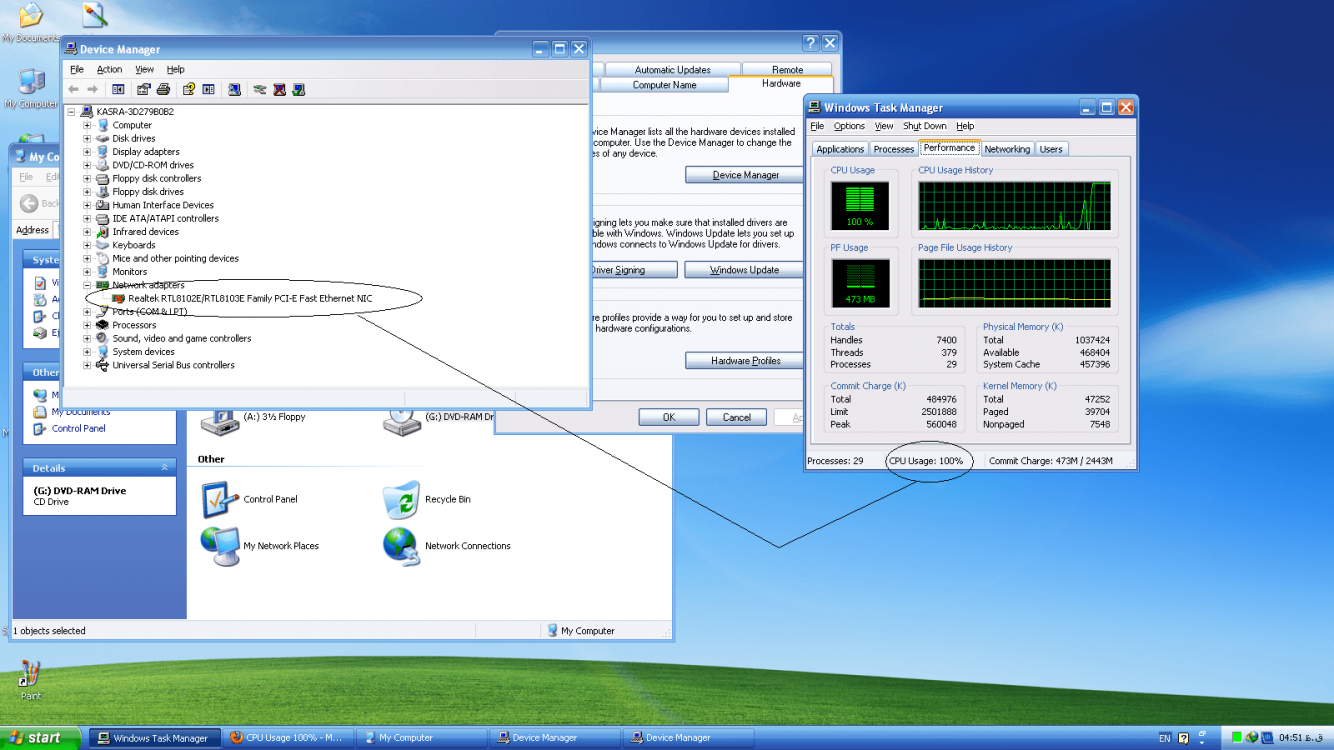
Task: Open the Options menu in Task Manager
Action: [x=849, y=126]
